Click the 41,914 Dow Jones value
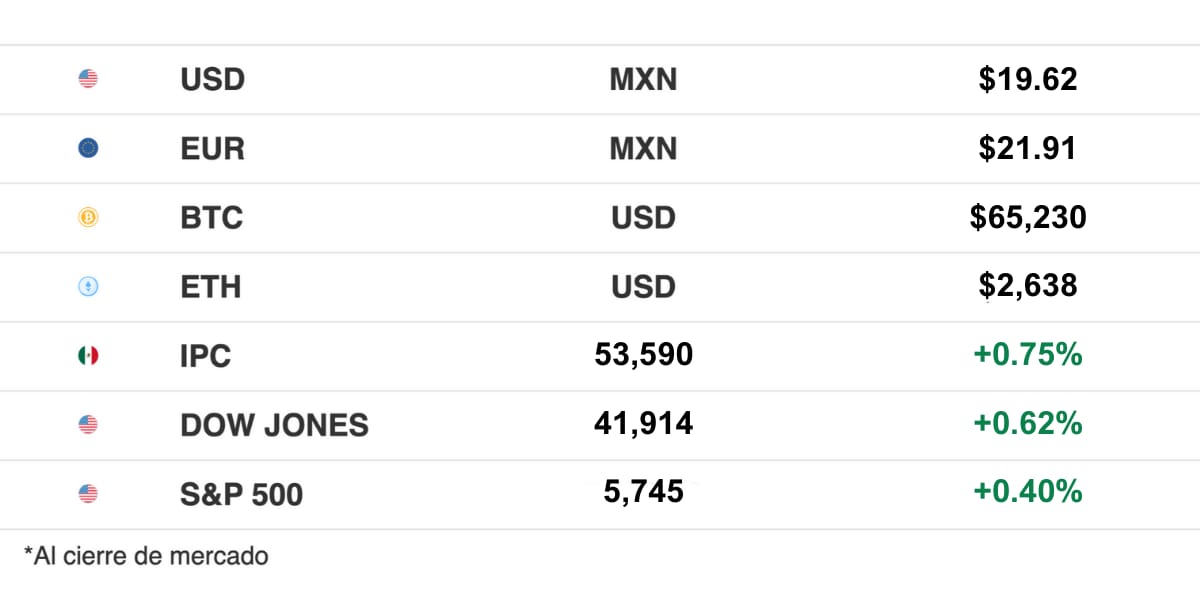1200x600 pixels. (x=643, y=423)
